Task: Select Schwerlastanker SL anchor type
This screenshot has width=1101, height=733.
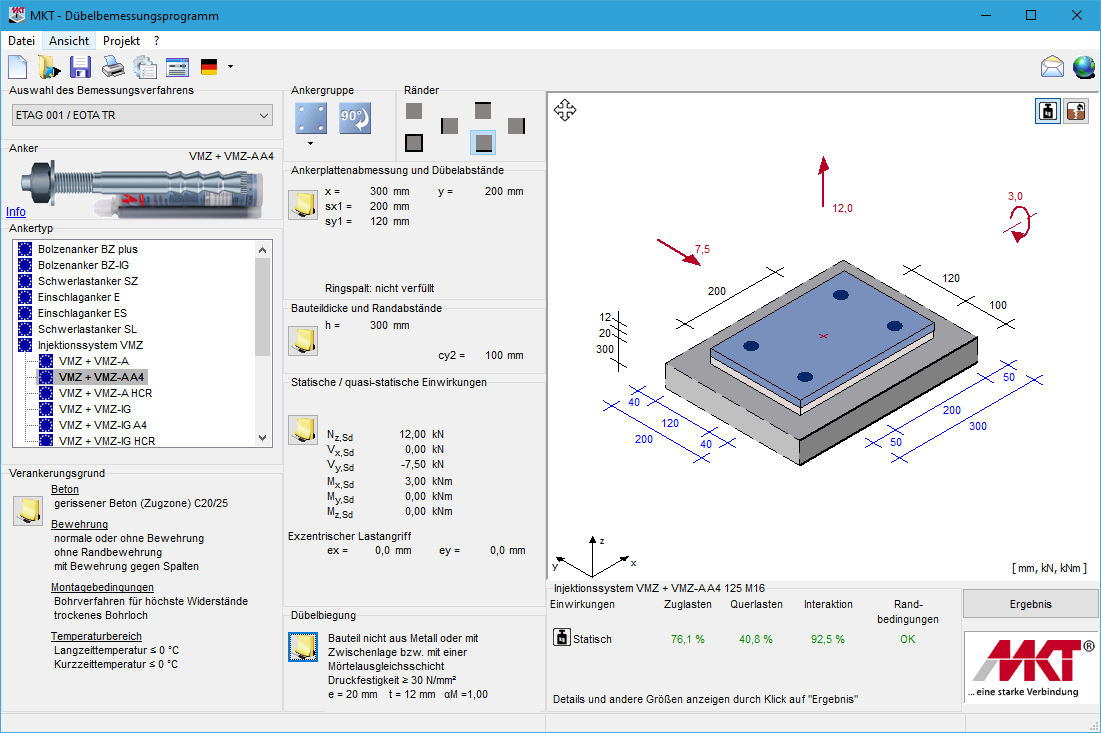Action: tap(87, 329)
